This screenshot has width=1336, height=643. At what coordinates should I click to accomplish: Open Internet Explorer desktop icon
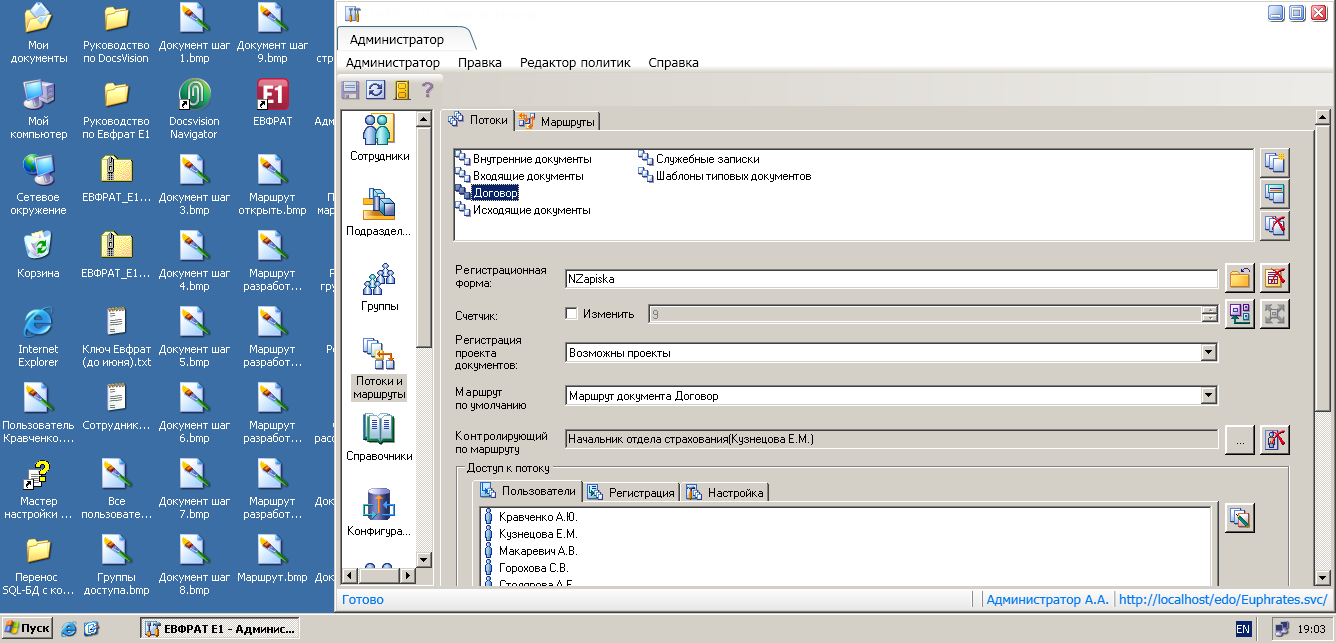click(x=38, y=337)
